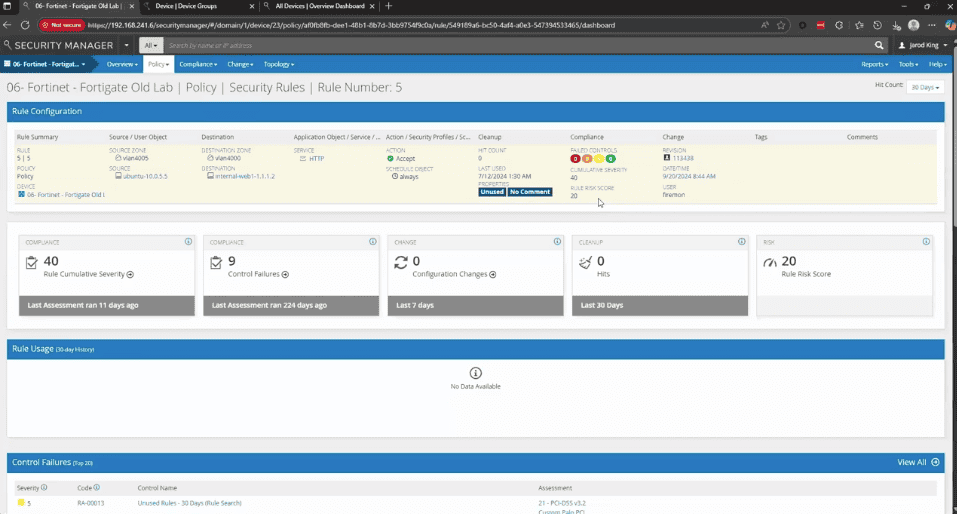
Task: Open the Compliance menu
Action: [198, 64]
